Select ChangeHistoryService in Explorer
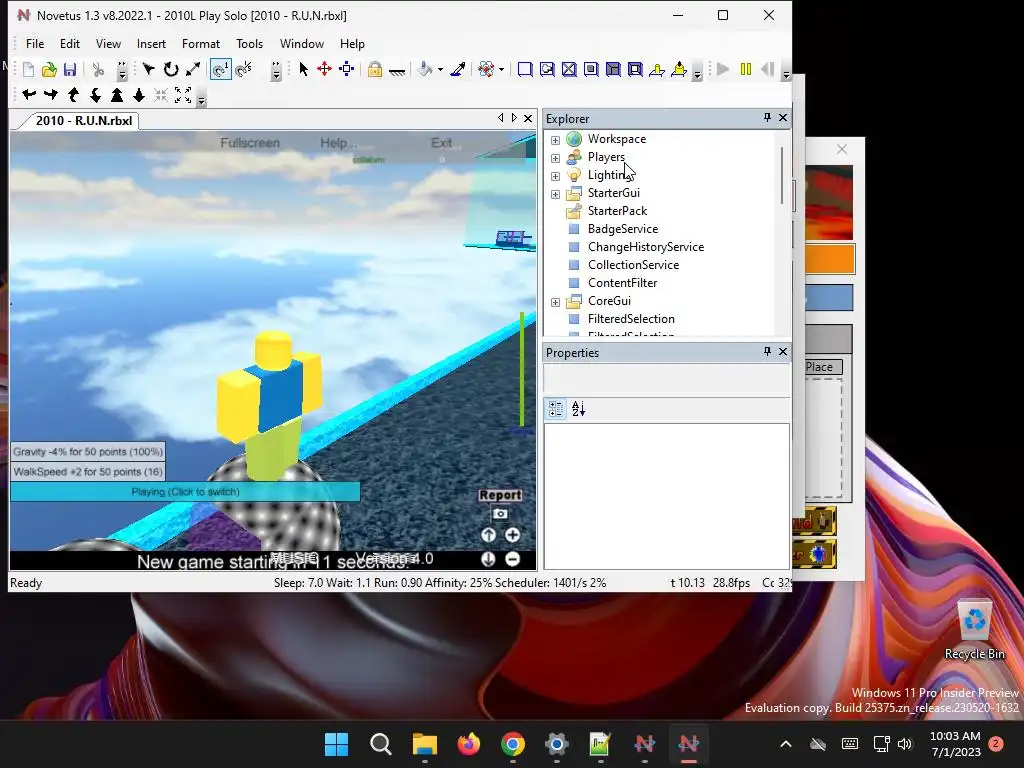Image resolution: width=1024 pixels, height=768 pixels. (x=645, y=247)
